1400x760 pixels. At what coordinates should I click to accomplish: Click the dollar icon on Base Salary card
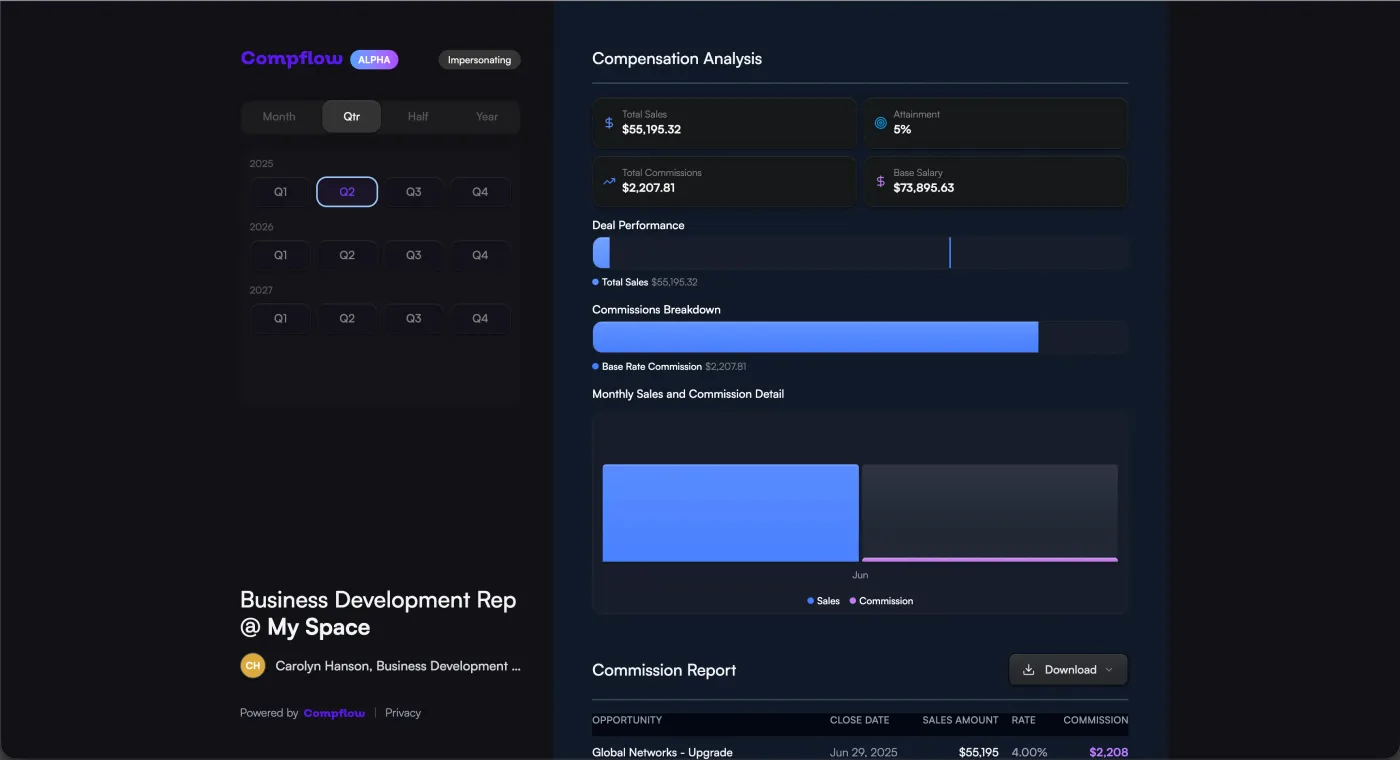(x=881, y=181)
